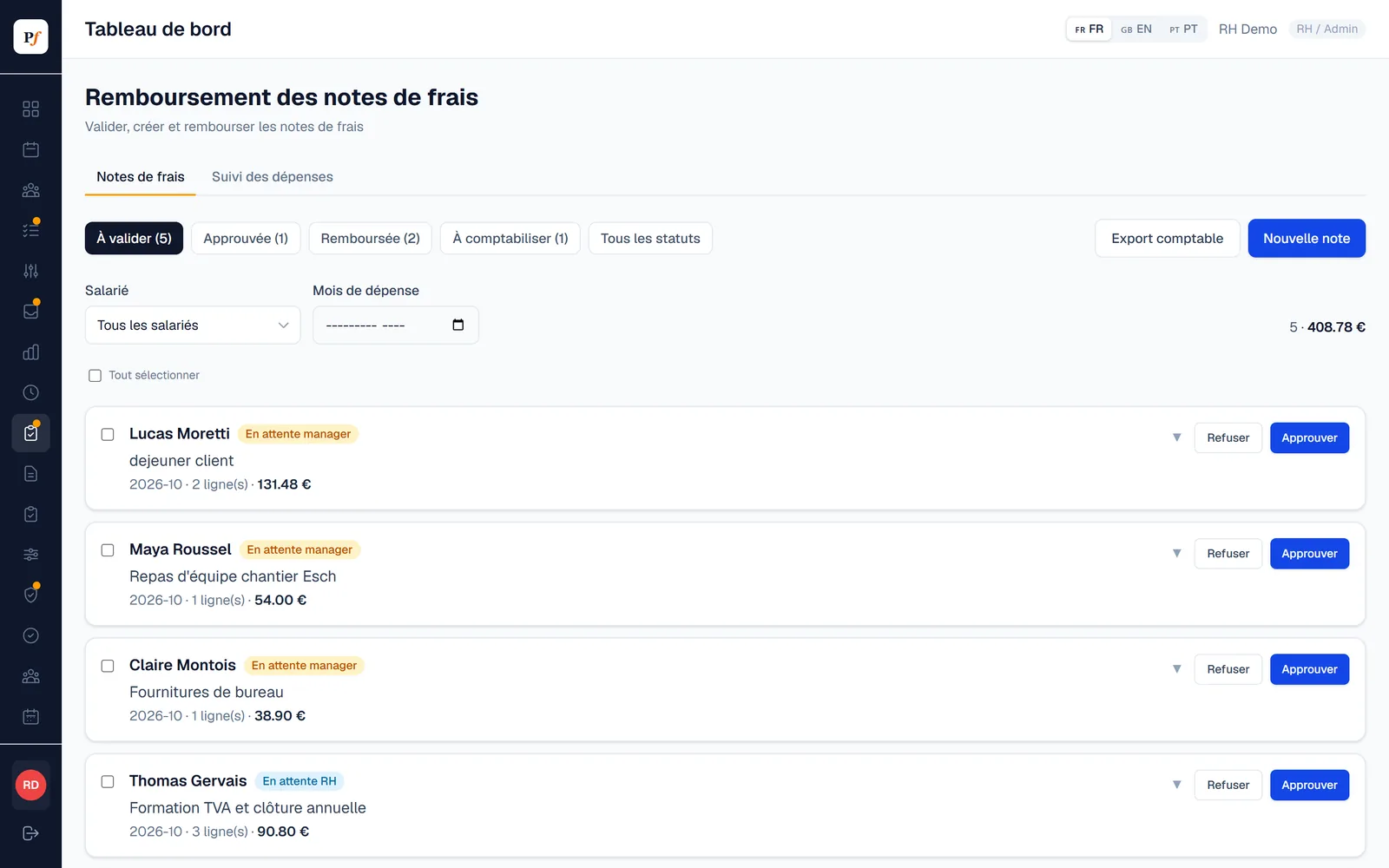Switch to Suivi des dépenses tab
This screenshot has width=1389, height=868.
tap(273, 177)
